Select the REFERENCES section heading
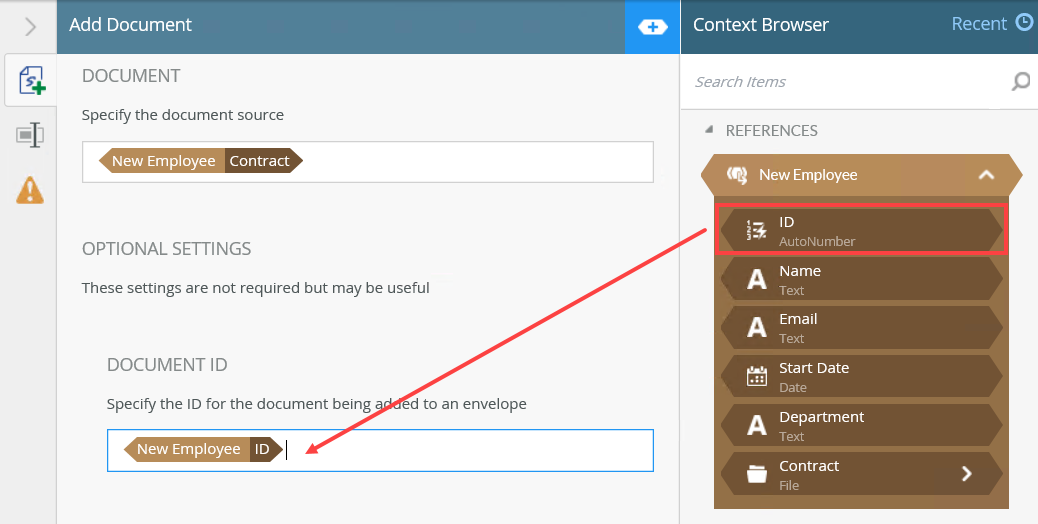 click(771, 130)
